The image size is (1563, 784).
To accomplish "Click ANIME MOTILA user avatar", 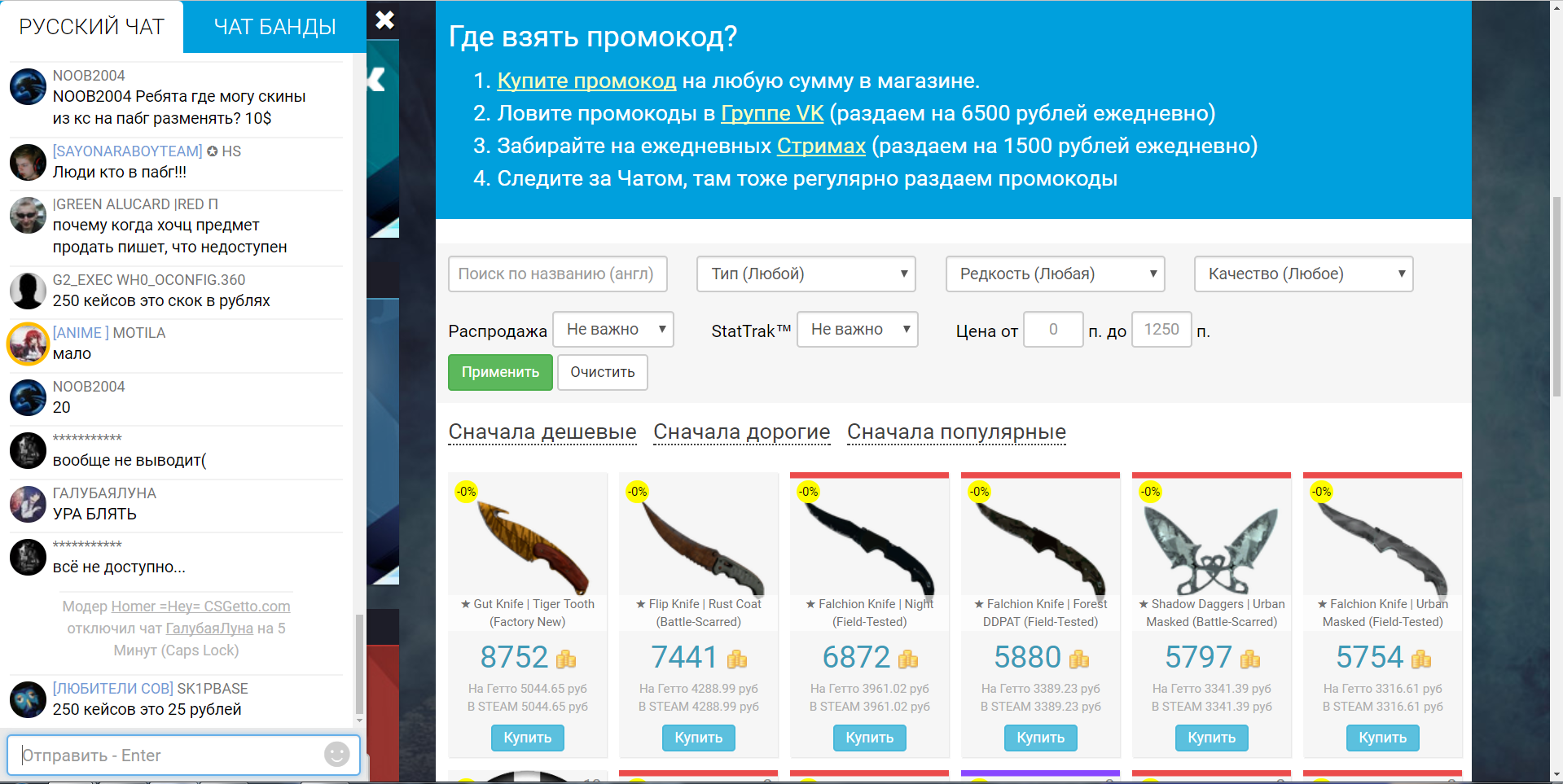I will [28, 344].
